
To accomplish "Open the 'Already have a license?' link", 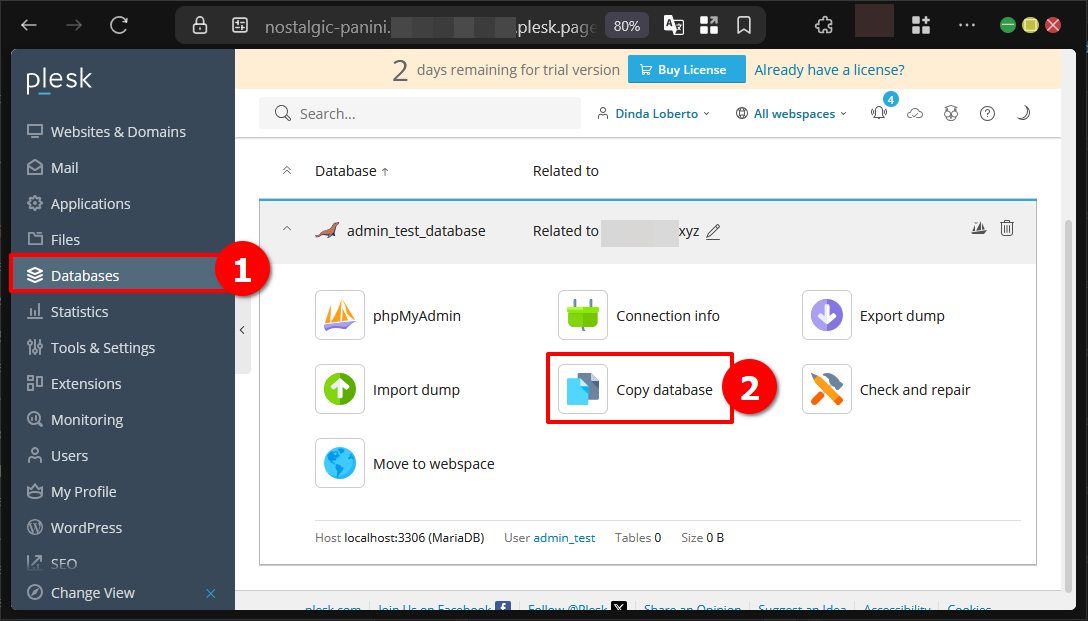I will [829, 70].
